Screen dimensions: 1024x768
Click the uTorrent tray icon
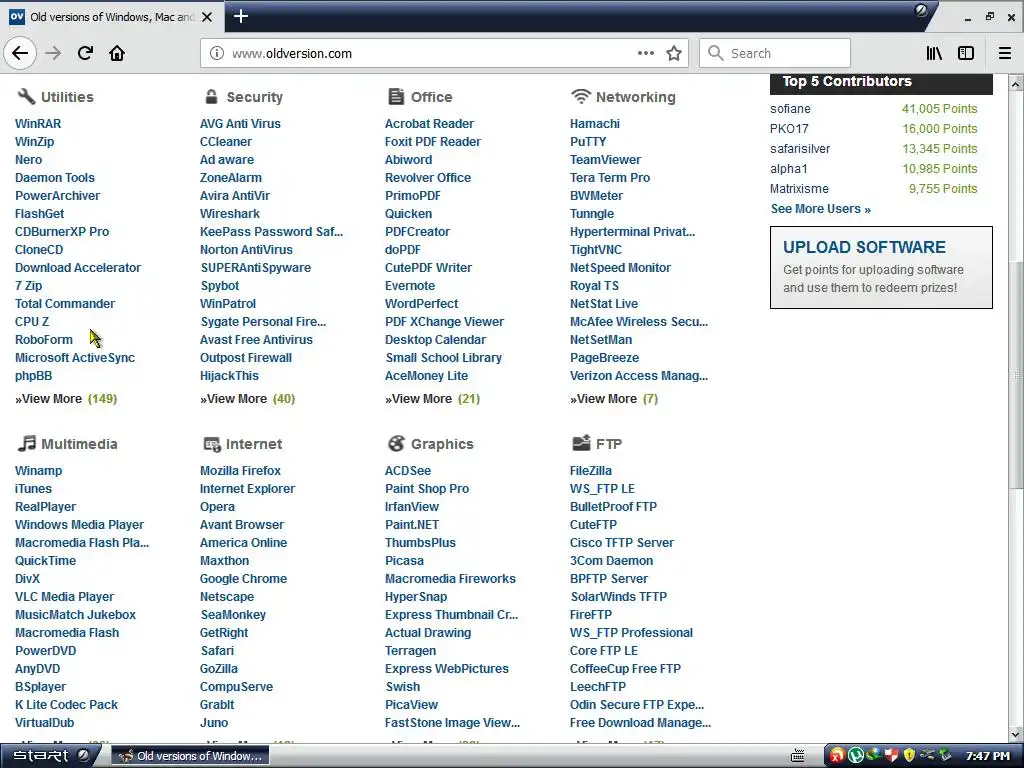856,756
